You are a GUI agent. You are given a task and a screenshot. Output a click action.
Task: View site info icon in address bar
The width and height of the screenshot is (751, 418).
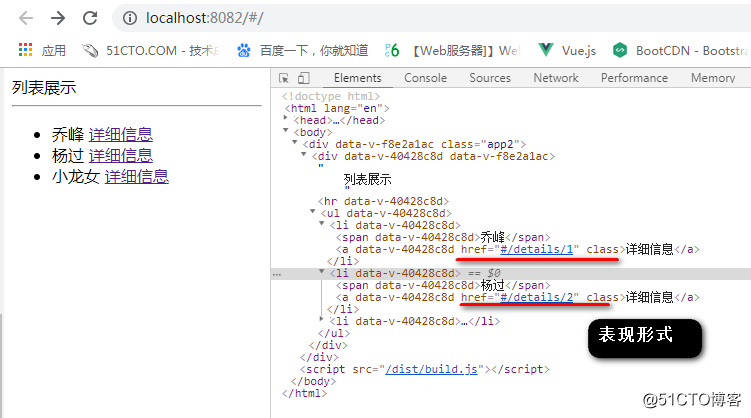pos(129,18)
